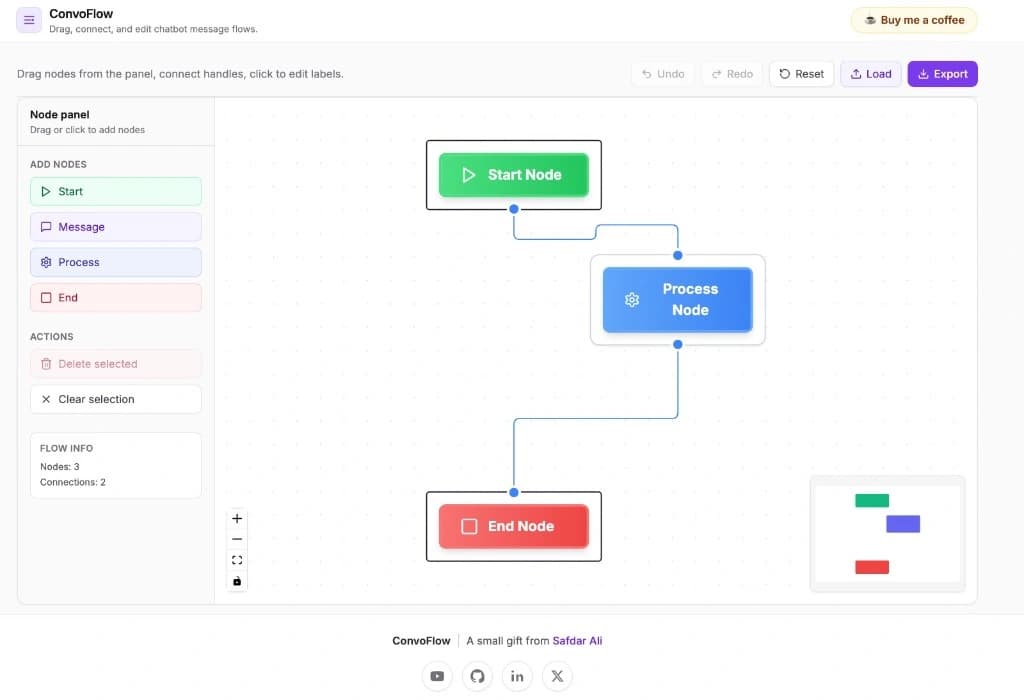Fit the flow to view

[237, 560]
